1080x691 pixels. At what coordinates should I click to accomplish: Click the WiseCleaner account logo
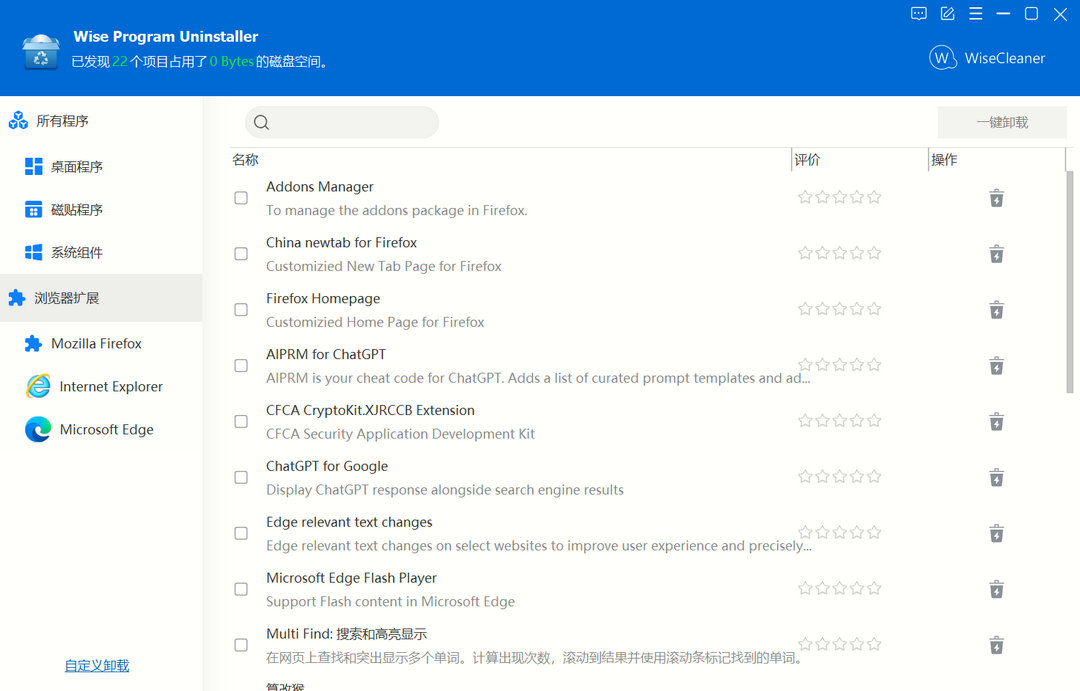(942, 57)
